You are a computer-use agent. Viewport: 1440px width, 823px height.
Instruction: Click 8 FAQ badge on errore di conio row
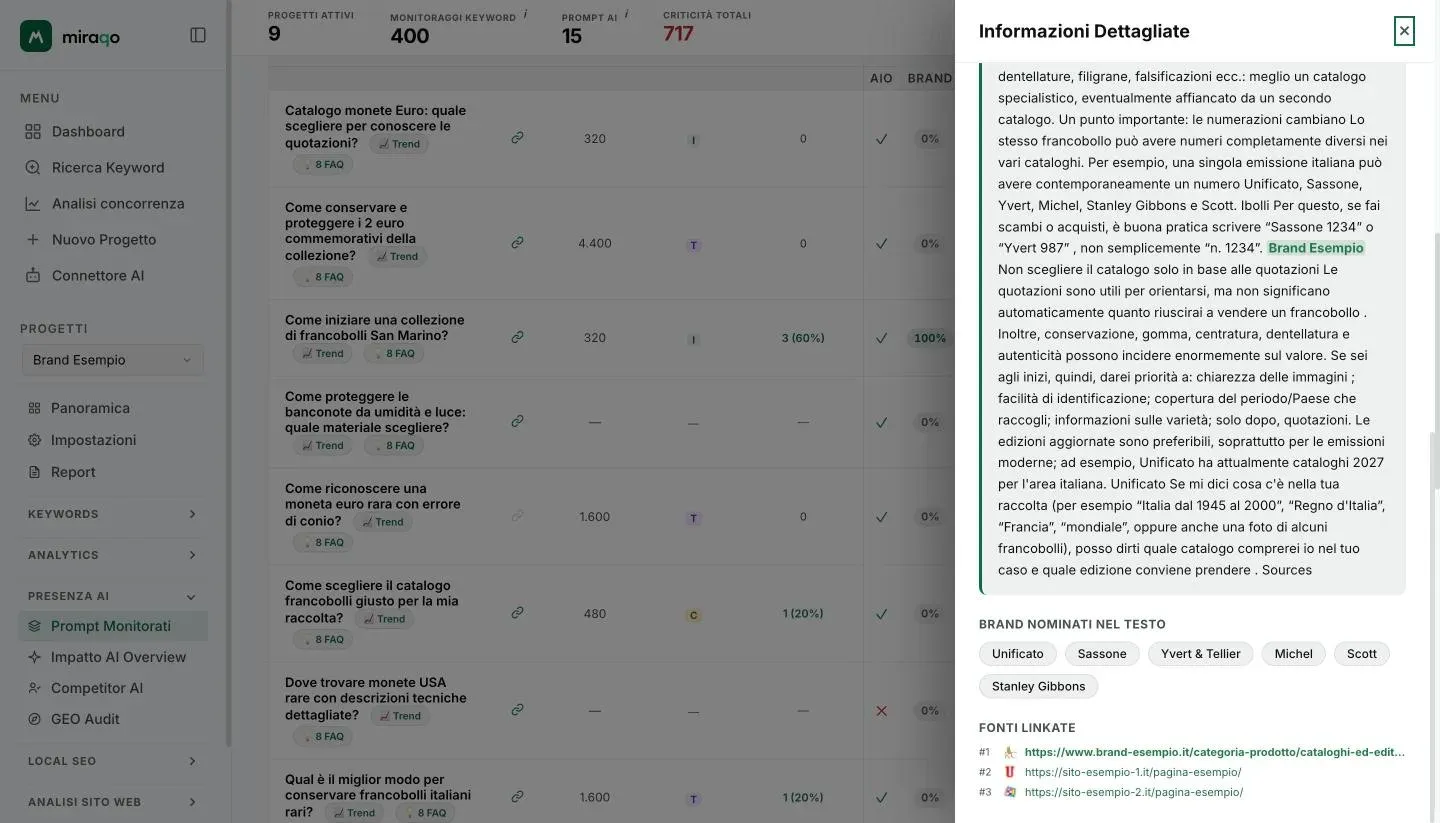tap(322, 542)
